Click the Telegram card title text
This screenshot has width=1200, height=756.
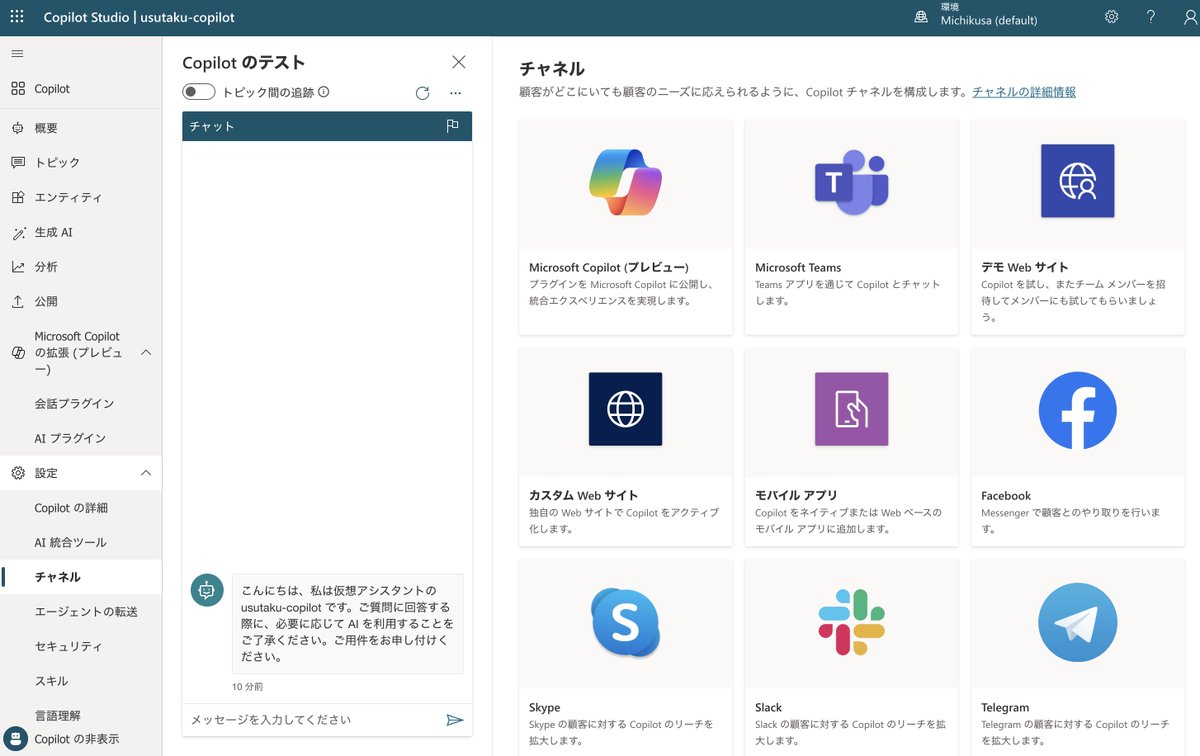[1005, 707]
